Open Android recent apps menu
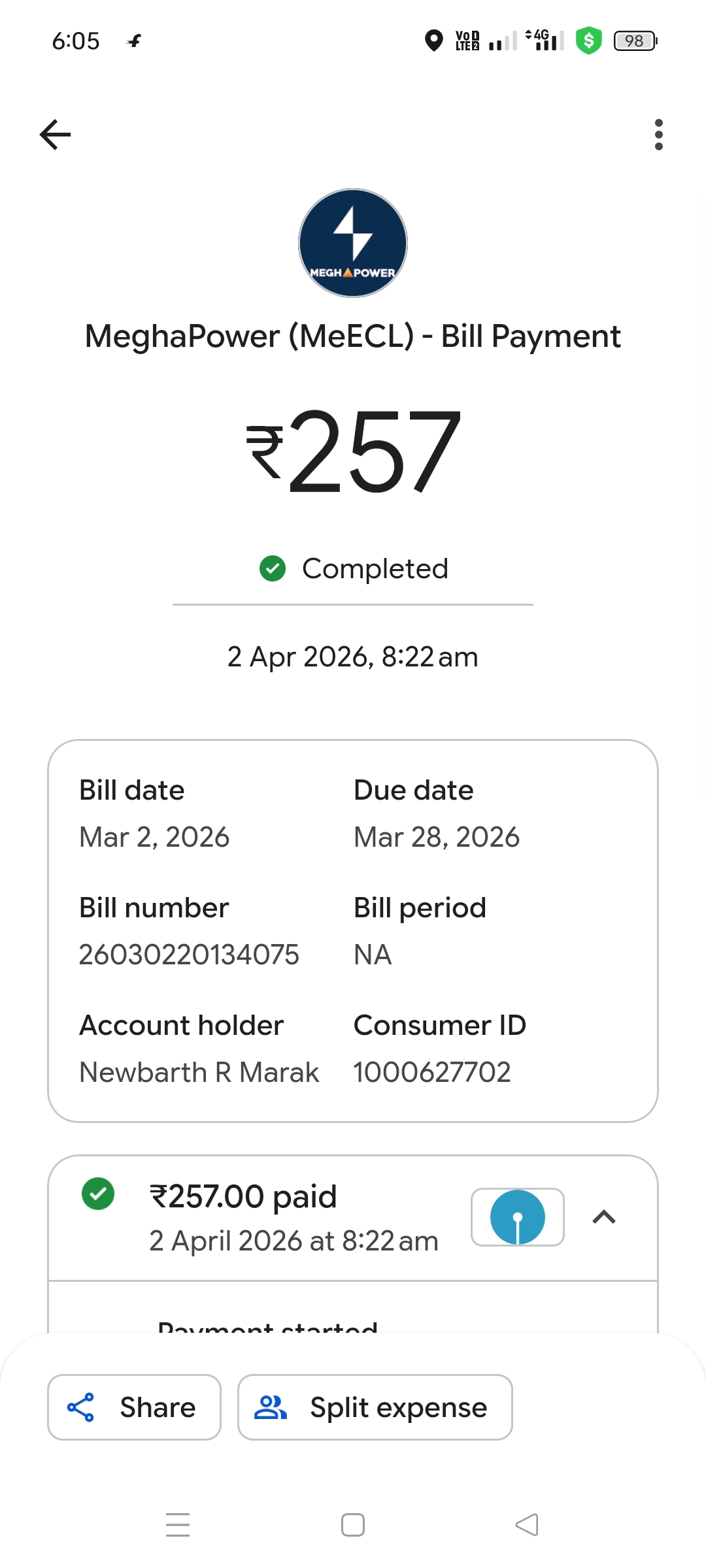Viewport: 706px width, 1568px height. pyautogui.click(x=178, y=1525)
